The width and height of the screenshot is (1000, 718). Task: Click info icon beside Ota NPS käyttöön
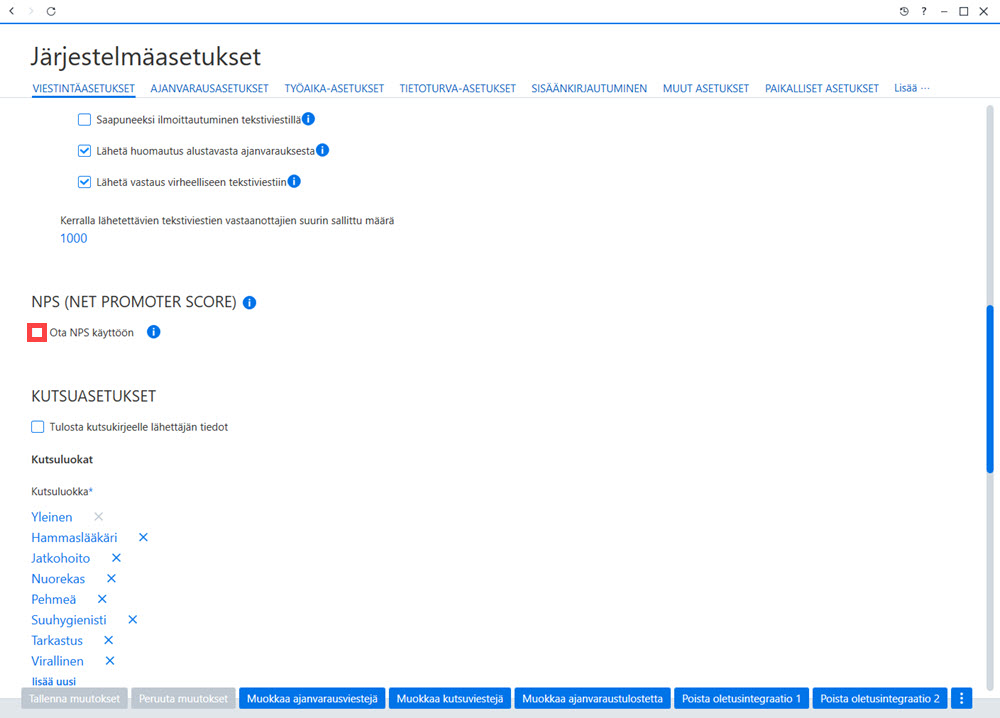pyautogui.click(x=154, y=332)
